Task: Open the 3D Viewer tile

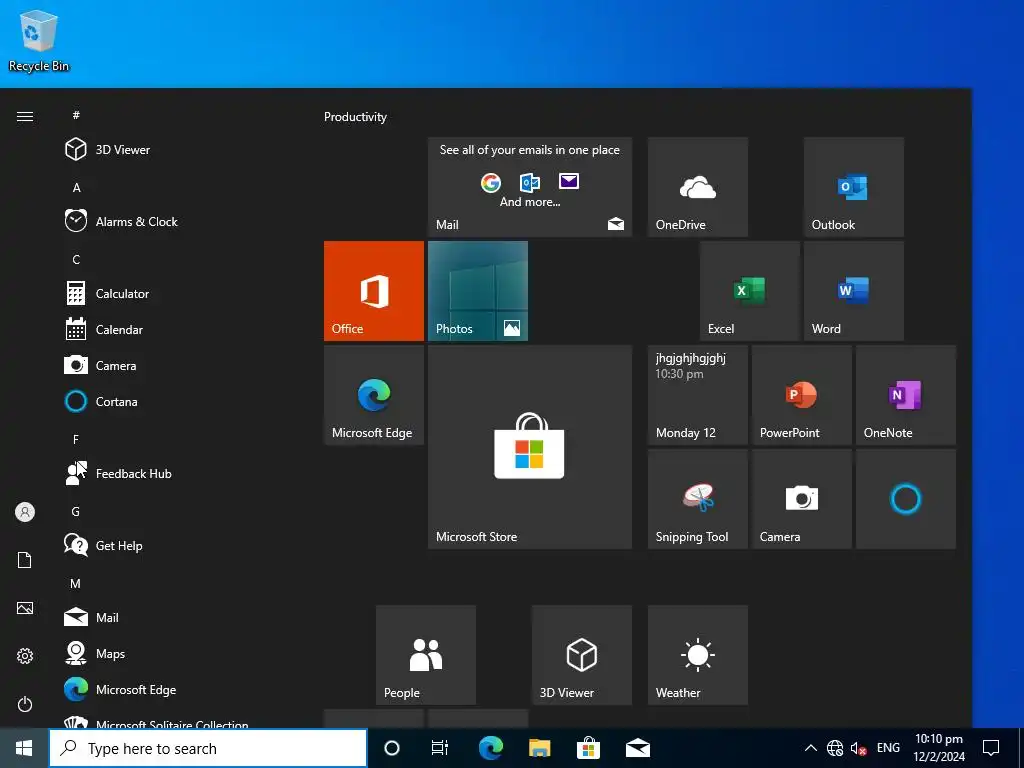Action: point(582,655)
